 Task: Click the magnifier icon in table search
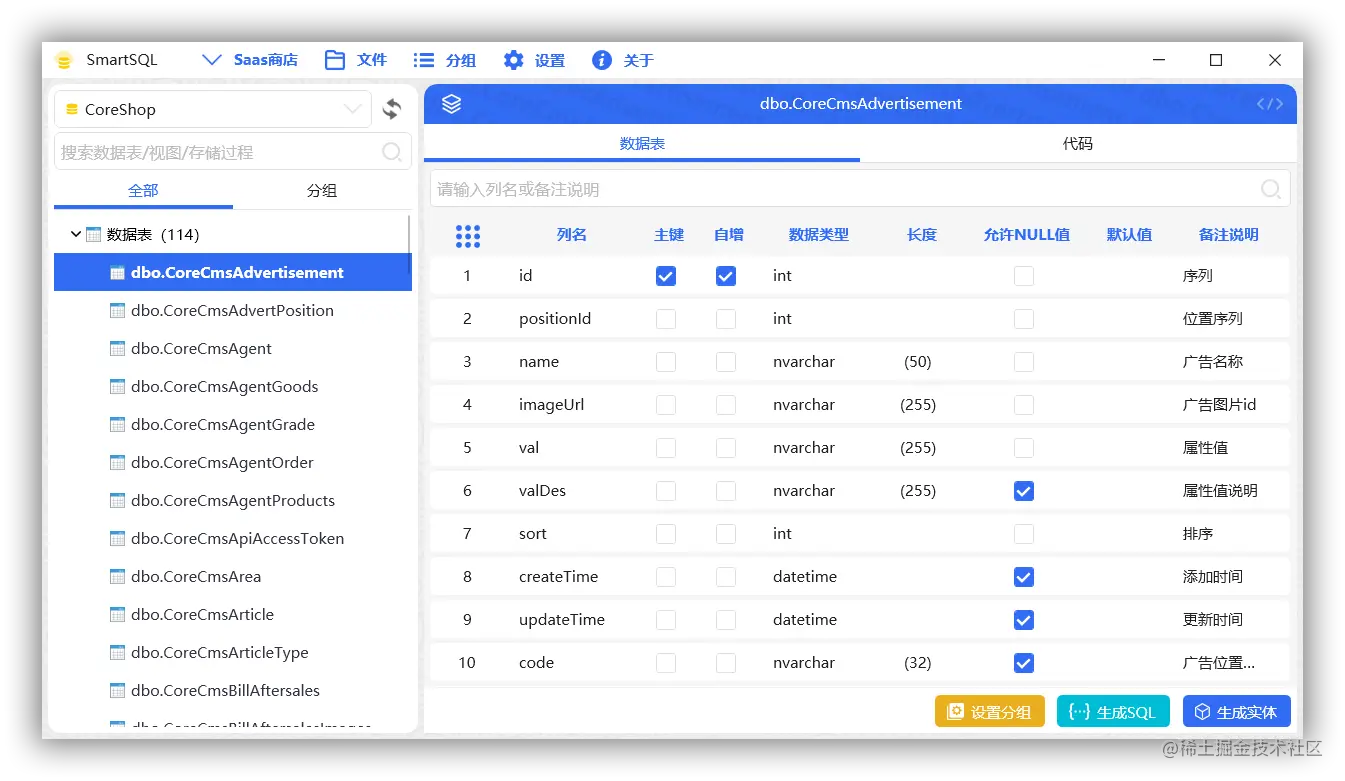392,152
